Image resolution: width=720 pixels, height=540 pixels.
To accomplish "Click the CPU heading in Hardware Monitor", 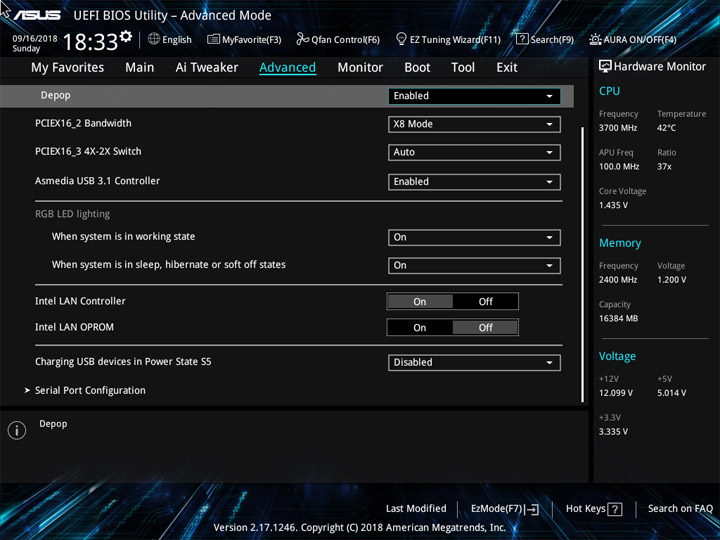I will pyautogui.click(x=609, y=91).
